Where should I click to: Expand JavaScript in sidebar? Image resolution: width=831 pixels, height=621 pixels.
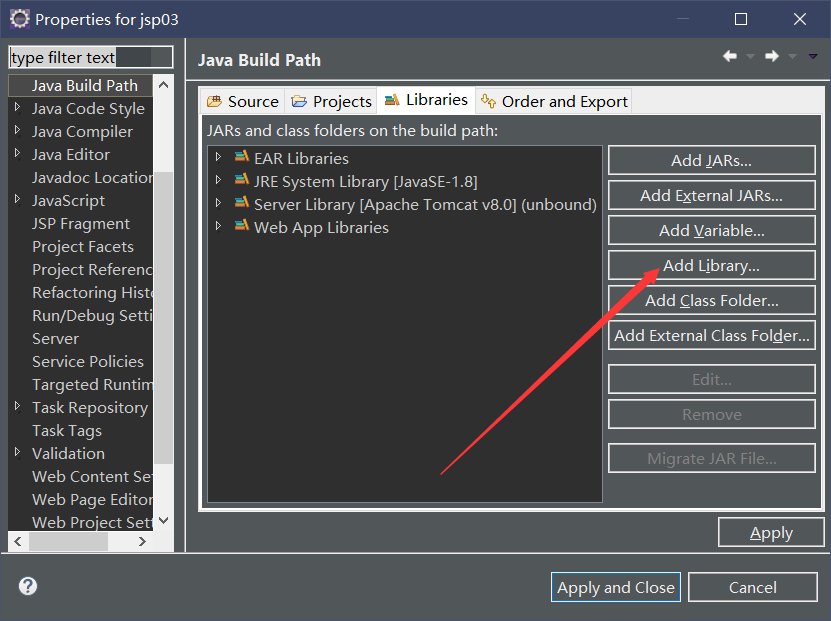17,199
